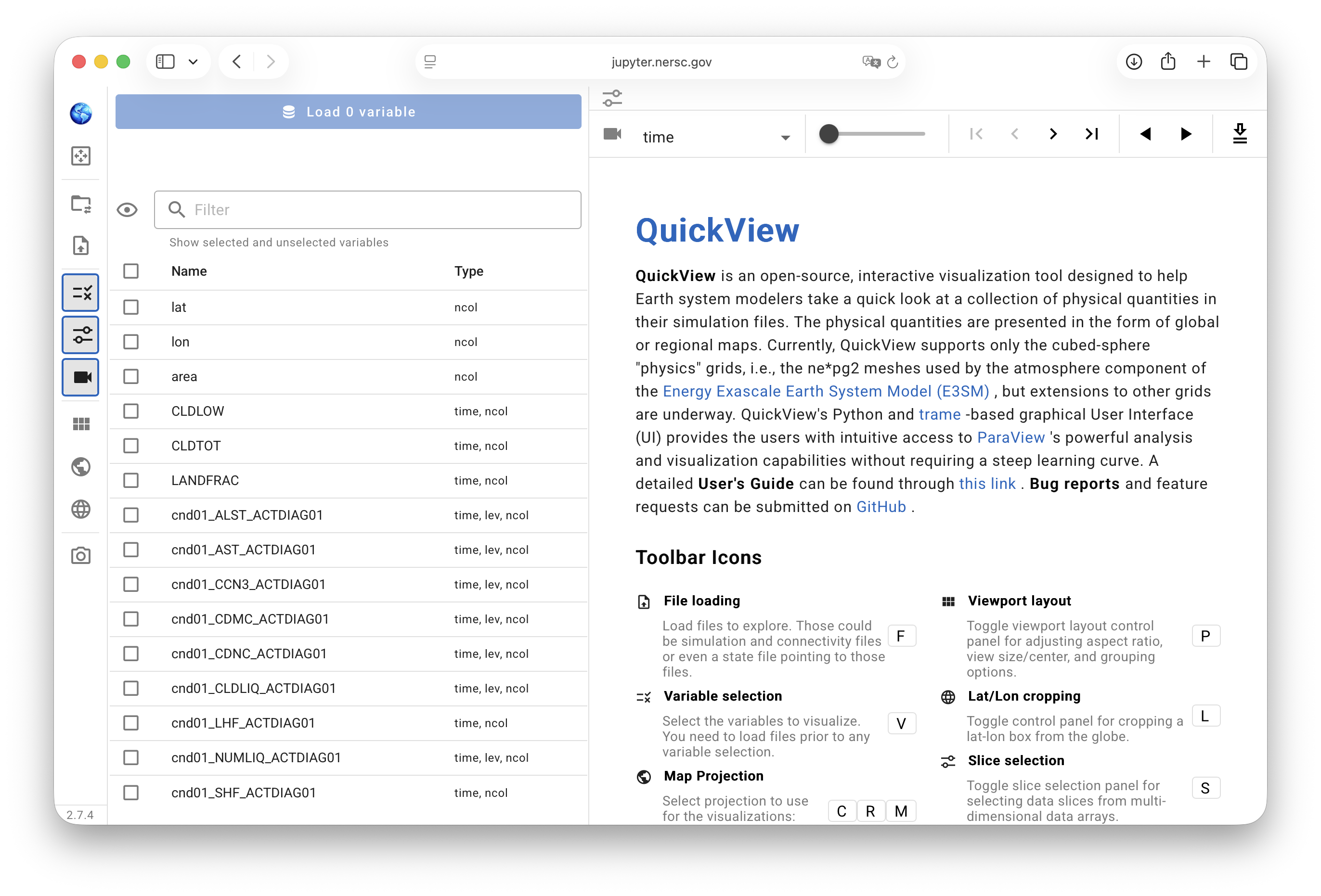Check the area variable checkbox
1321x896 pixels.
click(x=131, y=377)
